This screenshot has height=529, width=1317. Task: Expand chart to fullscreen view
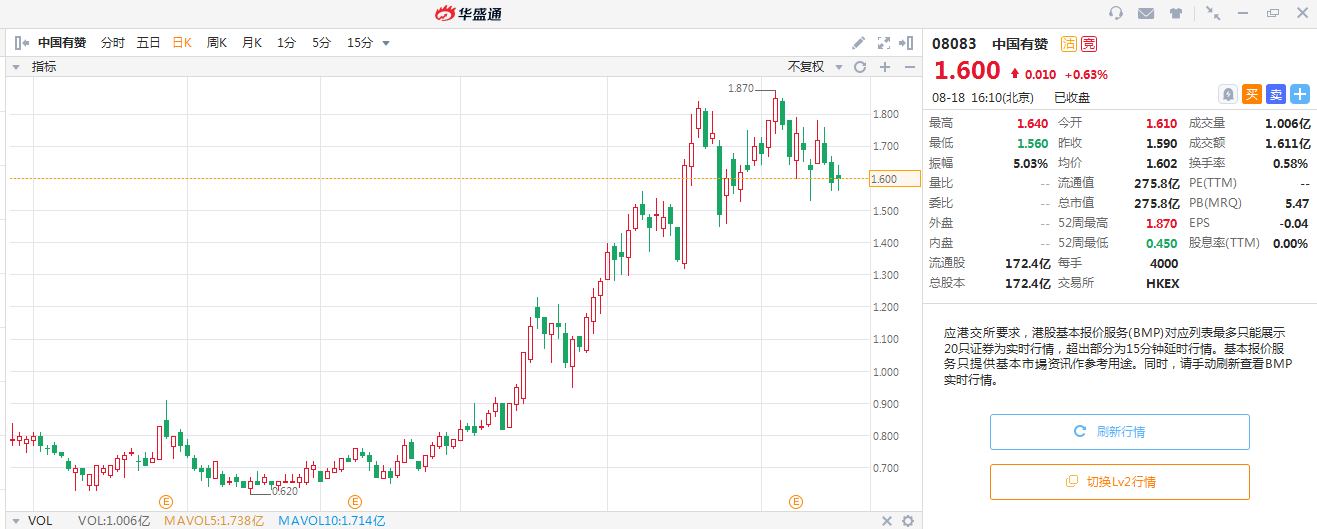click(883, 43)
